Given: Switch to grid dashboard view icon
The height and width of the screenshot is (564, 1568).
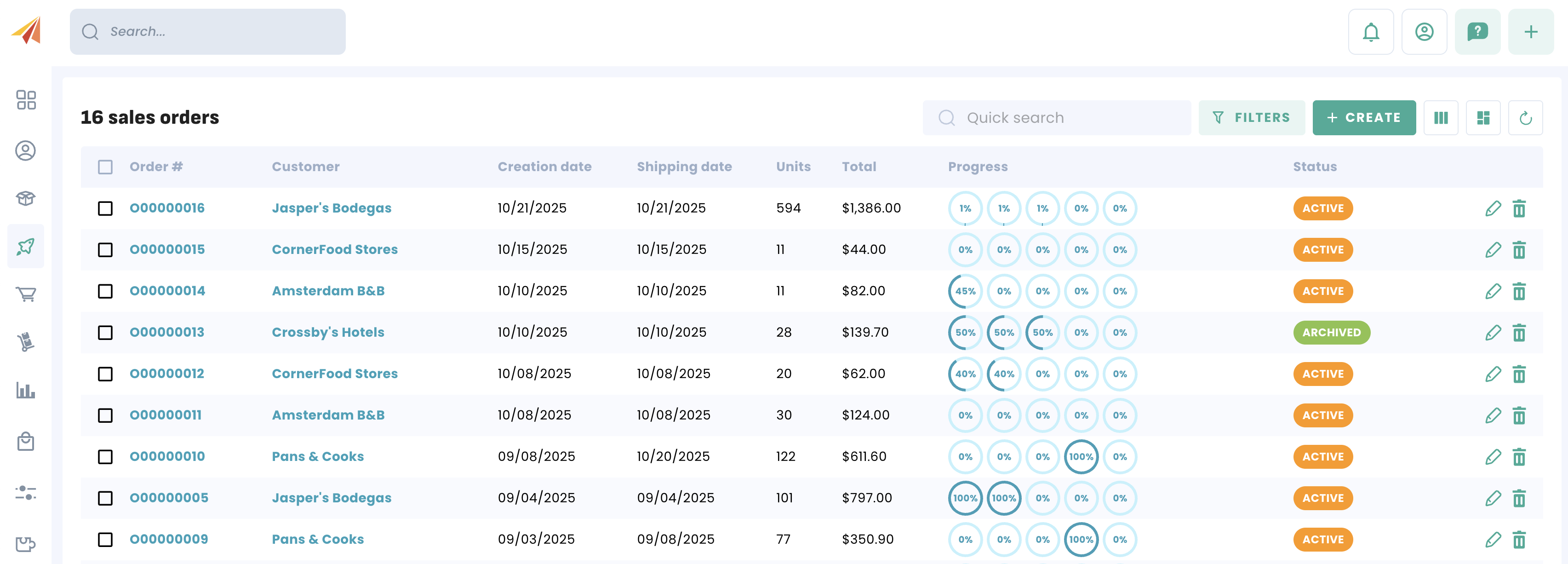Looking at the screenshot, I should 1483,118.
